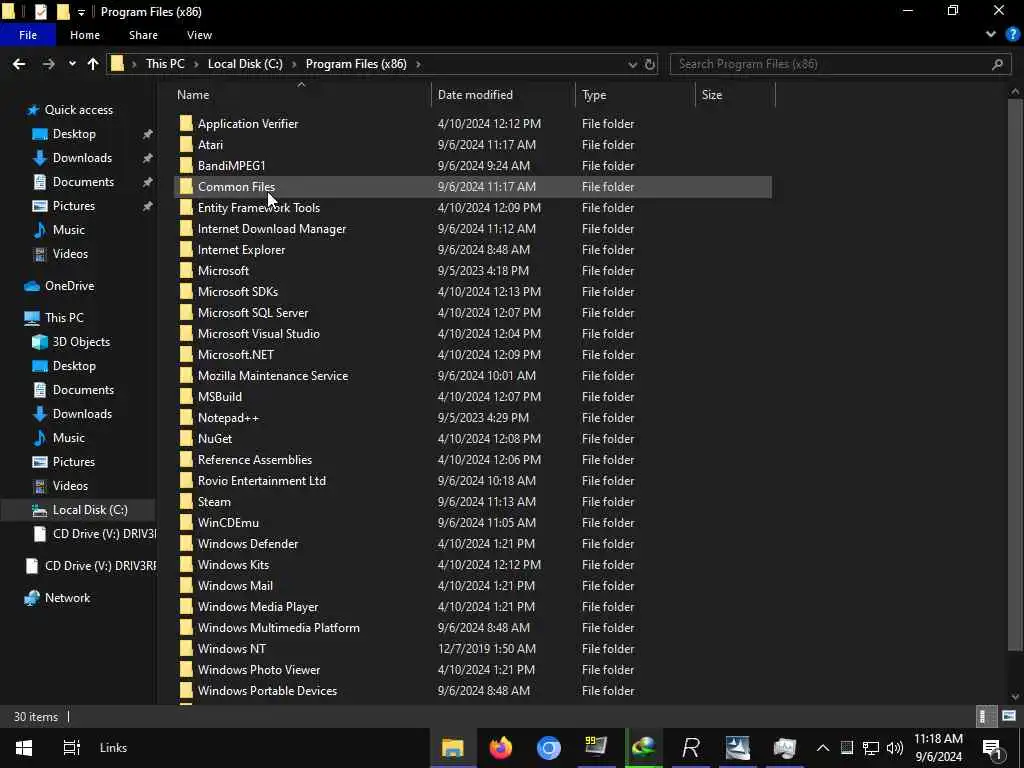Sort by the Type column header

(594, 95)
